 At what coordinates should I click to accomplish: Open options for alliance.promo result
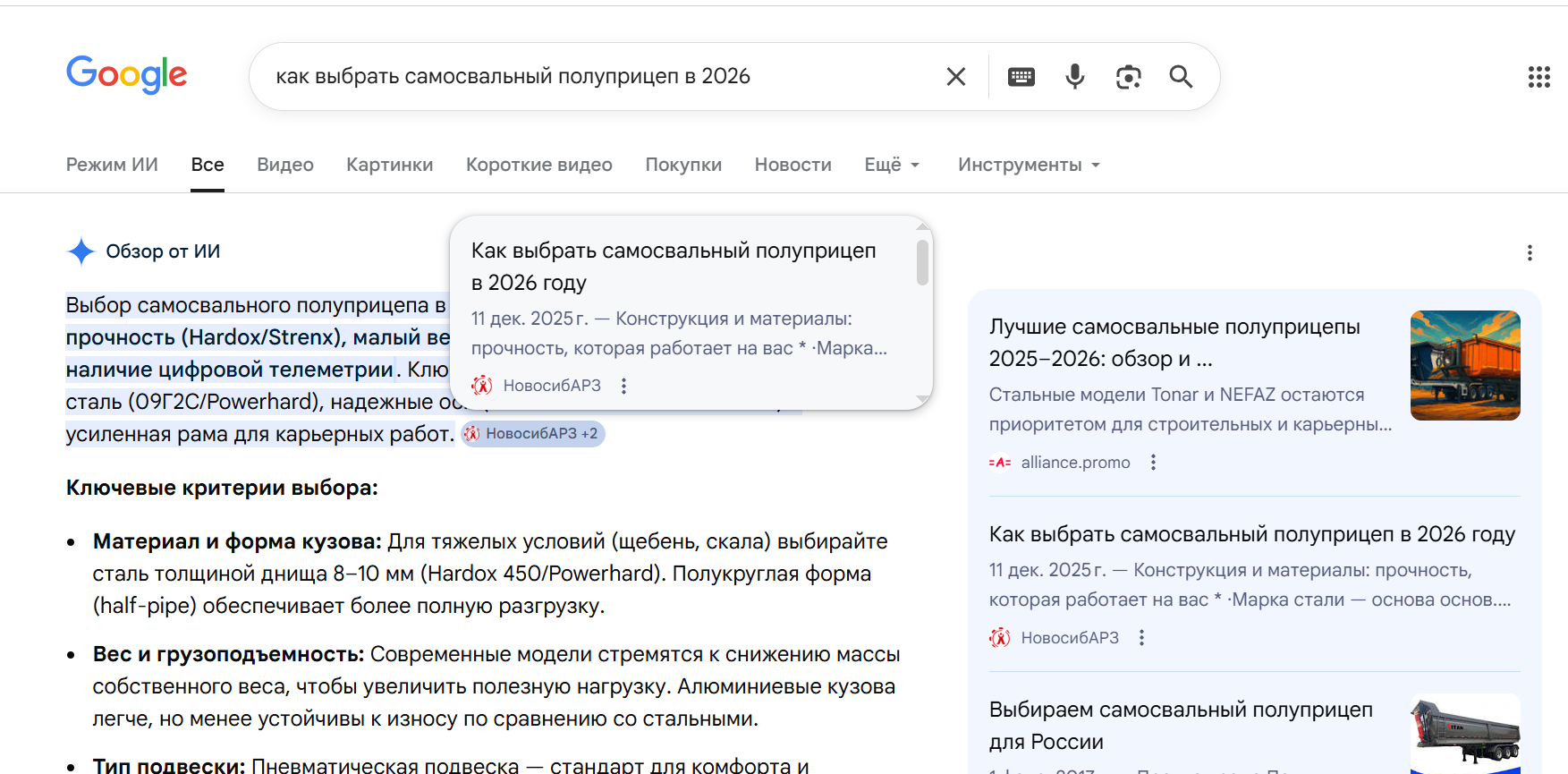1153,463
